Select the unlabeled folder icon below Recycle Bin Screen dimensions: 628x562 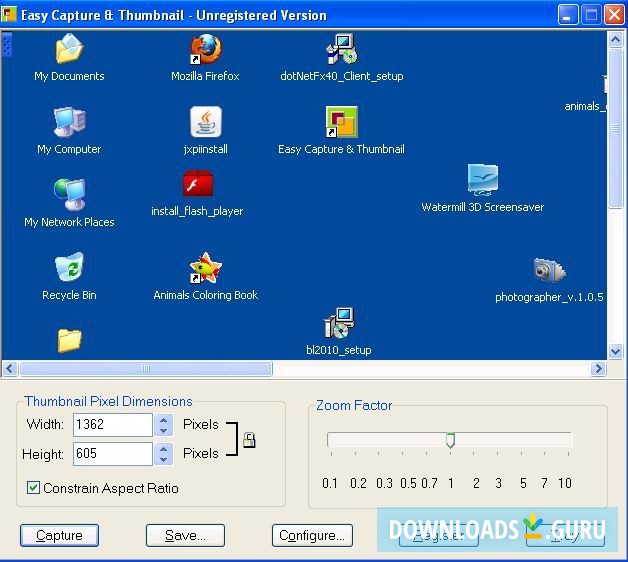click(69, 341)
